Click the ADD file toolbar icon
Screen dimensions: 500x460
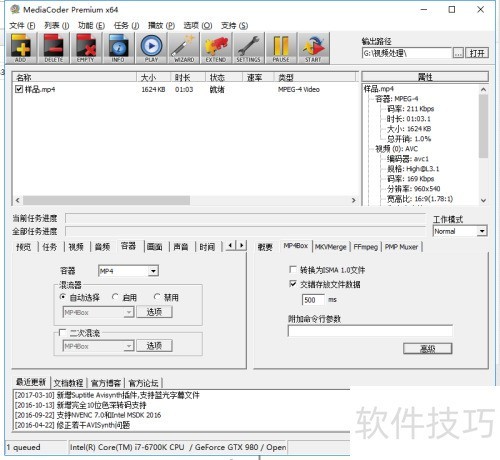pos(21,48)
